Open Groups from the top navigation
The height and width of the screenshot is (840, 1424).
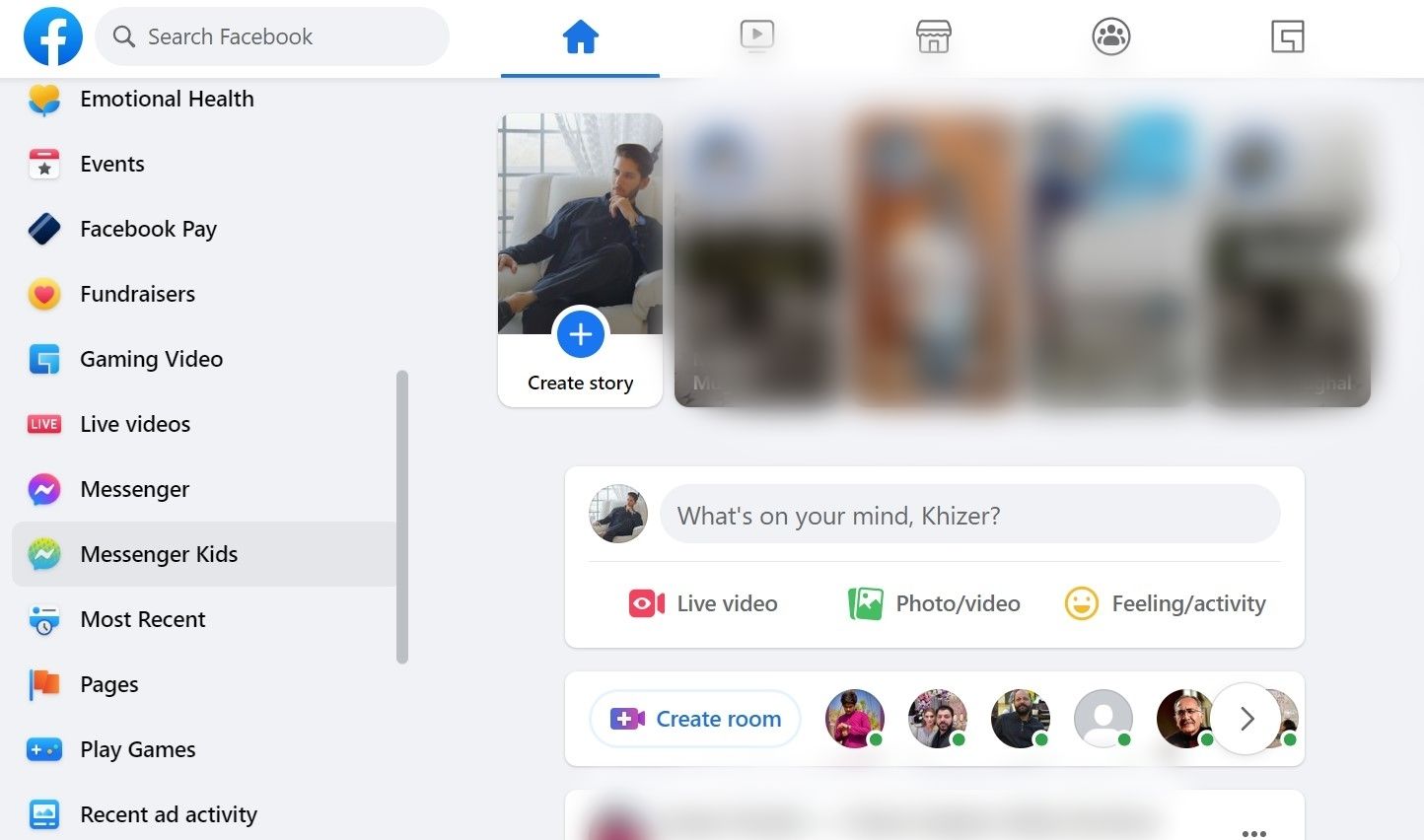pyautogui.click(x=1109, y=35)
